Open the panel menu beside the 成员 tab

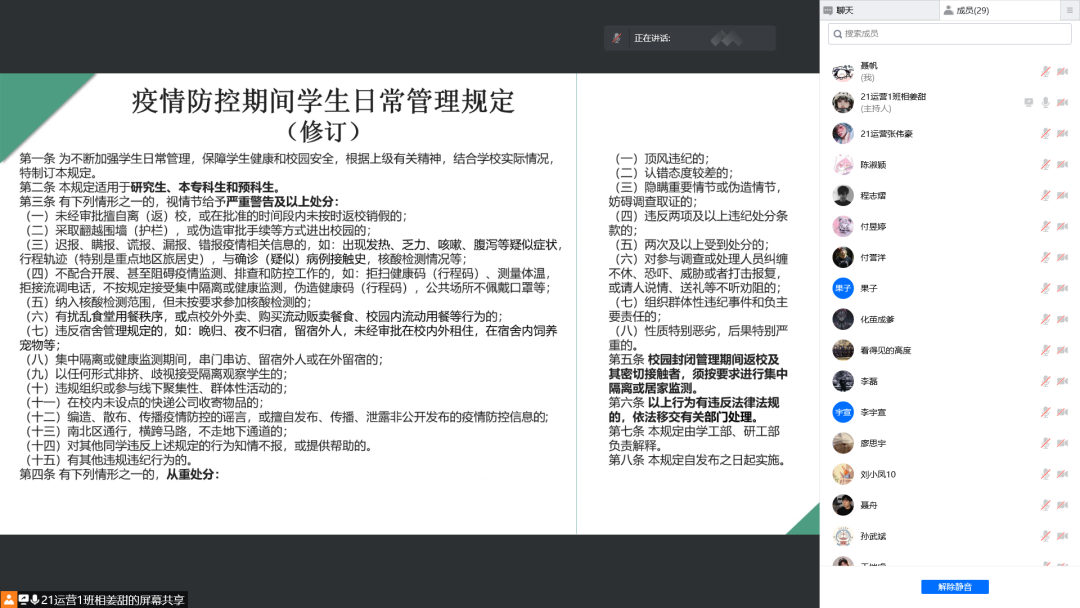tap(1069, 10)
